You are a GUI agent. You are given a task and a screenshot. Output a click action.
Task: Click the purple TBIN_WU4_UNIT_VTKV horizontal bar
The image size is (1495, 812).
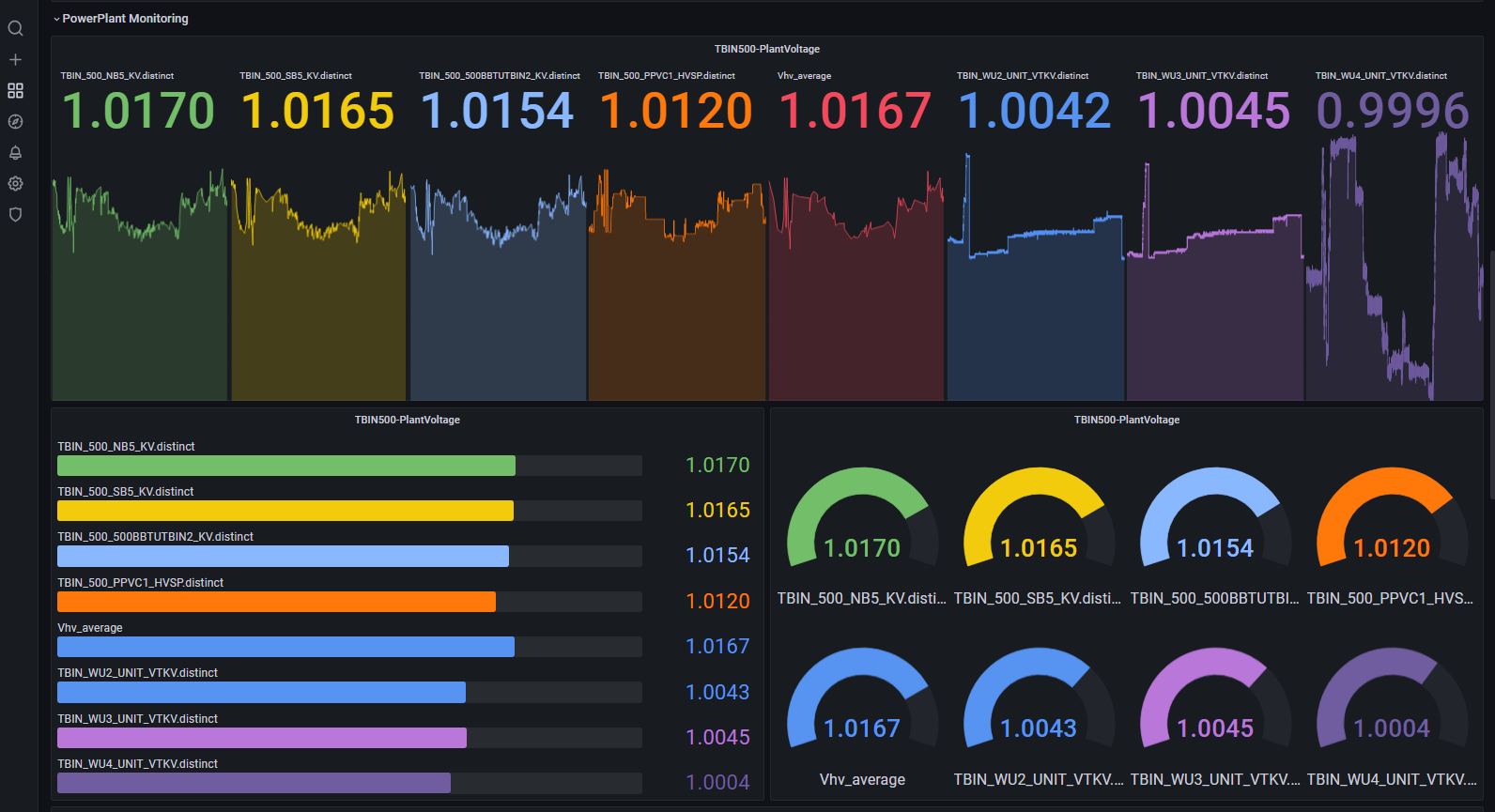click(254, 783)
